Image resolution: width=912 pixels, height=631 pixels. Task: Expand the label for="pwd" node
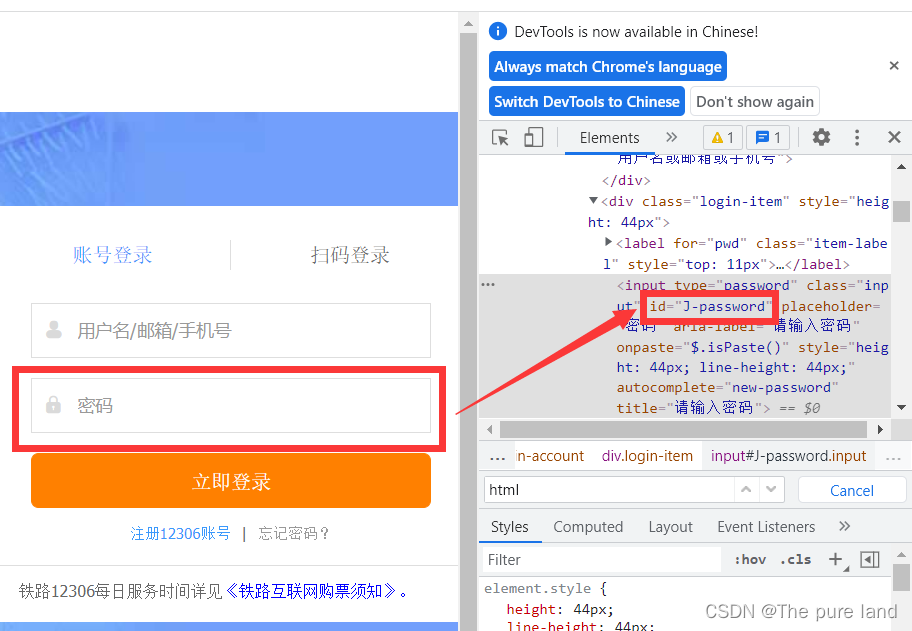pos(608,242)
